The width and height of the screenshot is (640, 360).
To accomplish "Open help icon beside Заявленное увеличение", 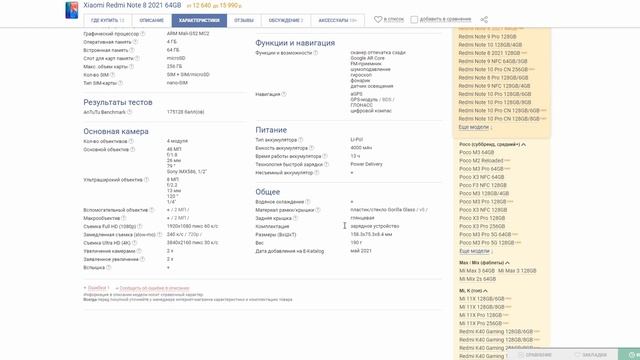I will [x=142, y=259].
